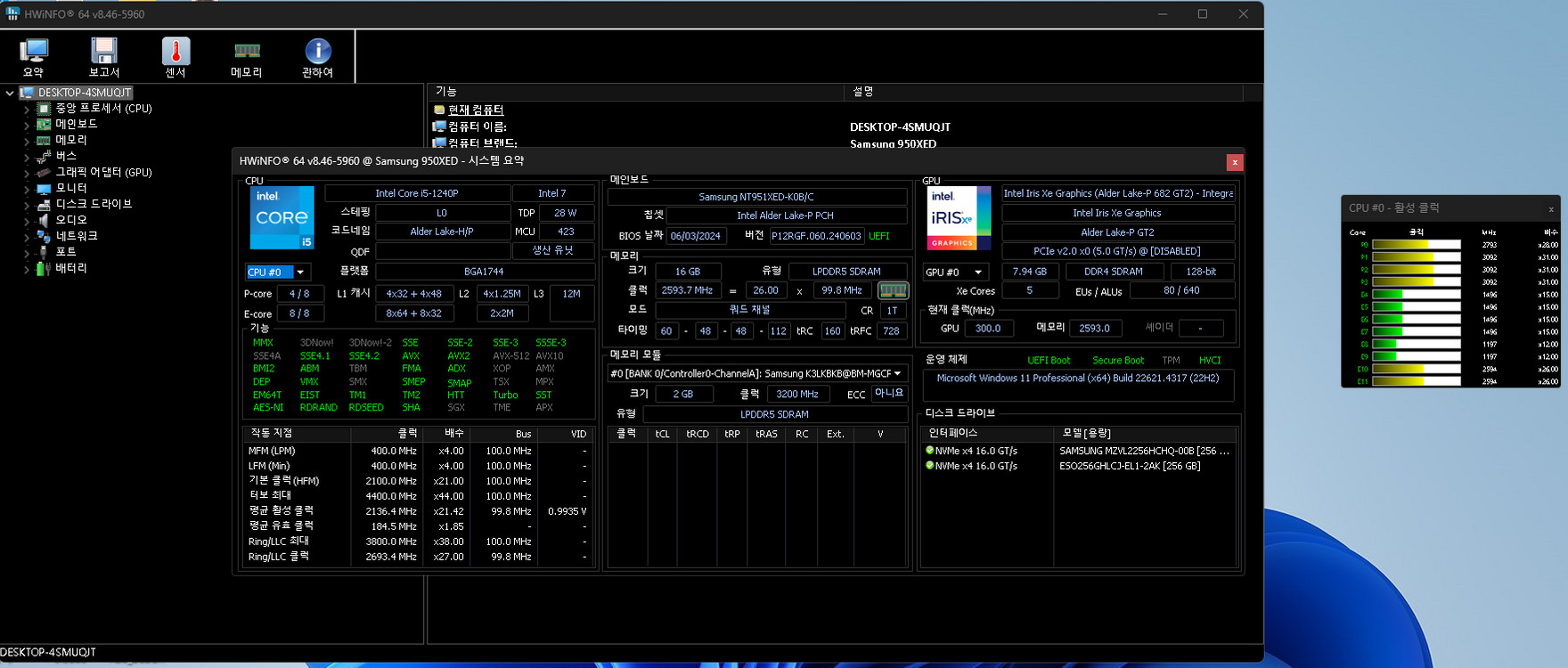
Task: Close the CPU #0 활성 클럭 window
Action: point(1550,209)
